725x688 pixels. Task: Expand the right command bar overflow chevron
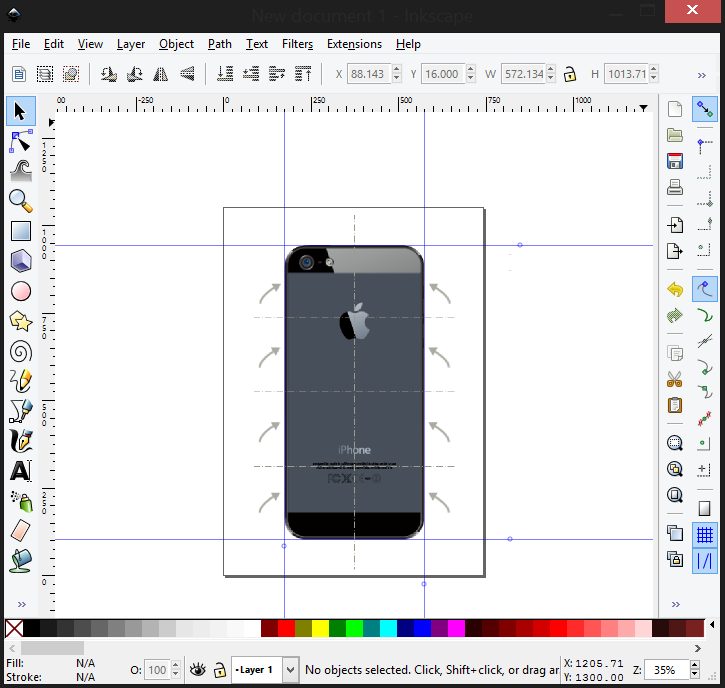pos(676,604)
